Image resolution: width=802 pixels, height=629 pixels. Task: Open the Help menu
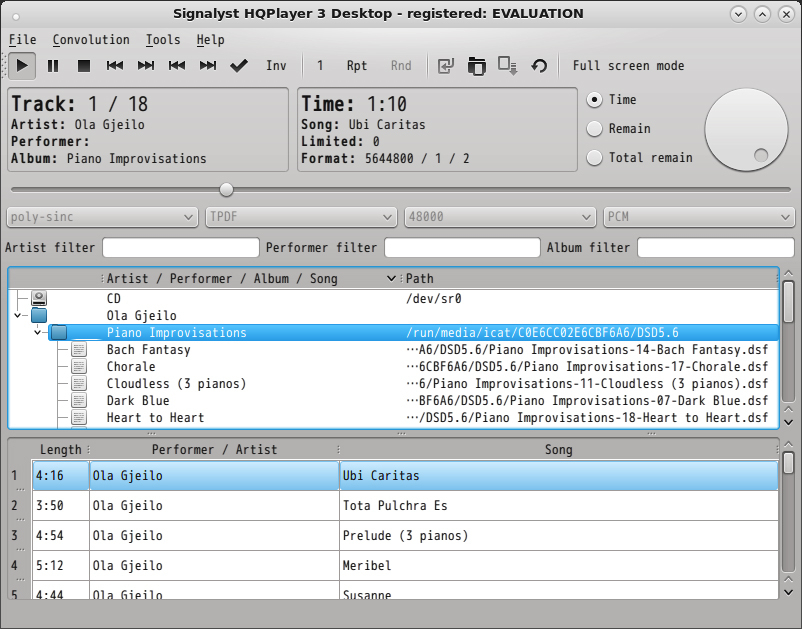click(210, 40)
